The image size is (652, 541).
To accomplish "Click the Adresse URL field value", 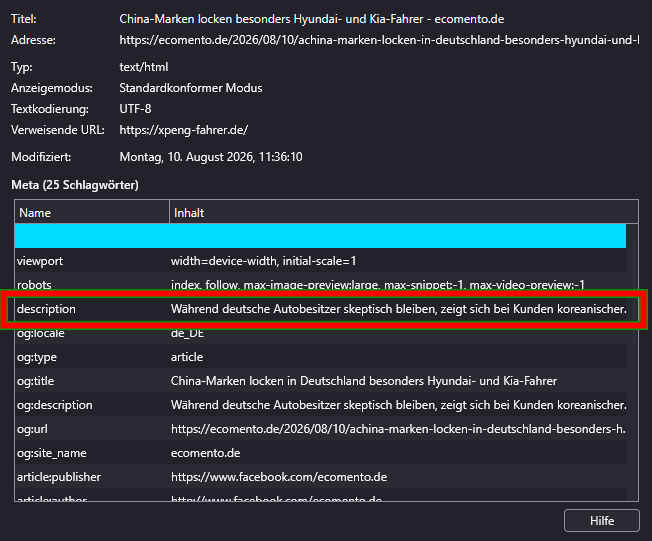I will [x=379, y=40].
